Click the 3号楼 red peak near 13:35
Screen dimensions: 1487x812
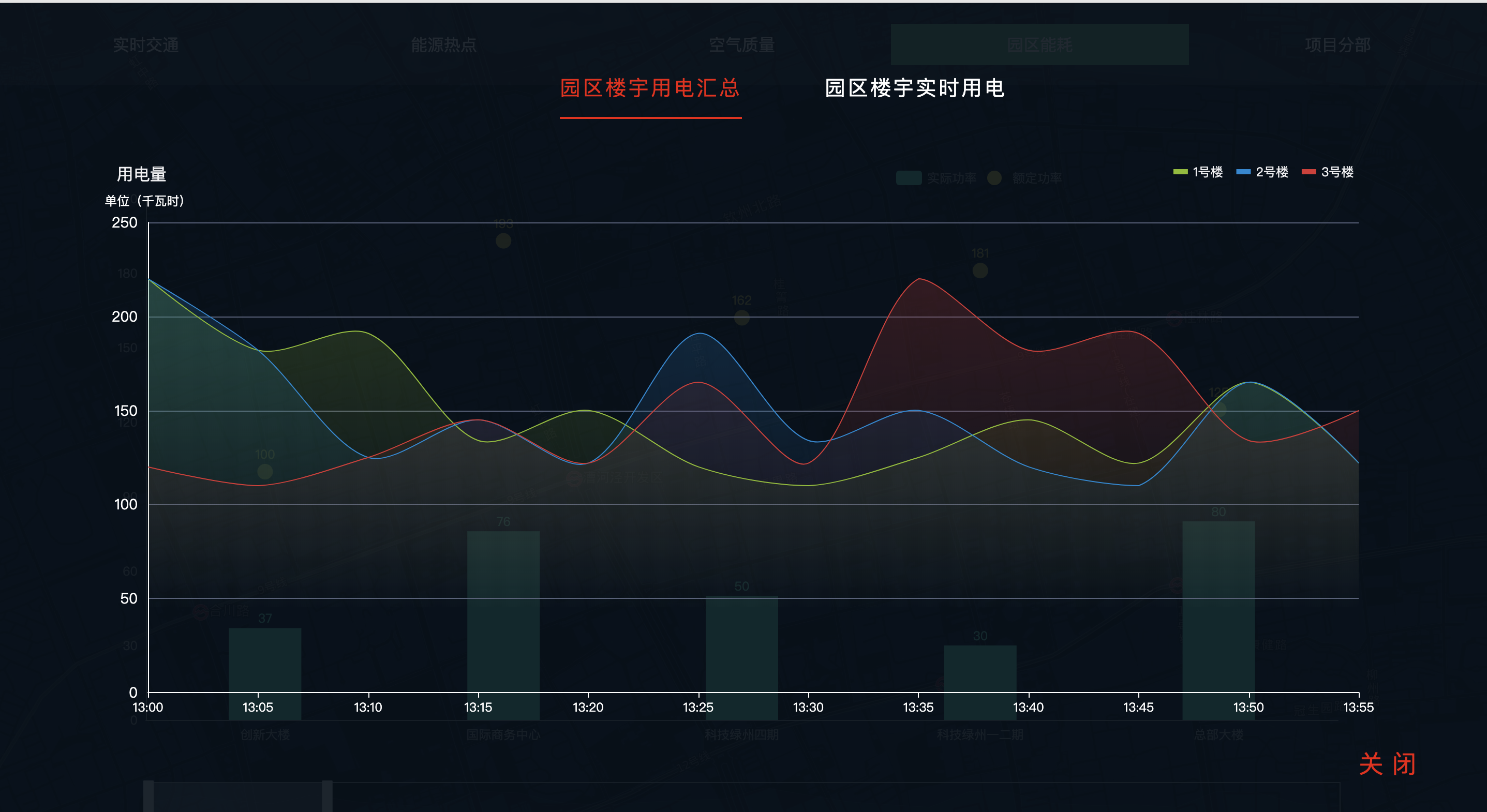919,279
